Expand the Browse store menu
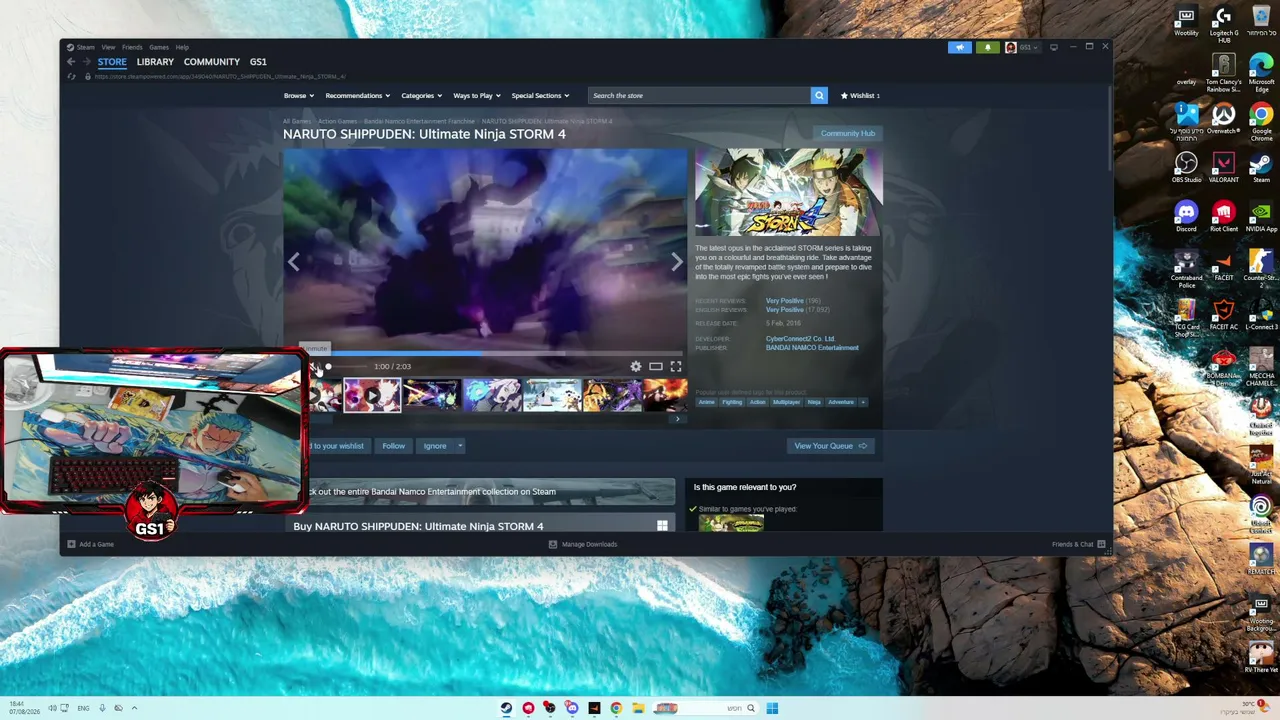The image size is (1280, 720). pos(299,96)
